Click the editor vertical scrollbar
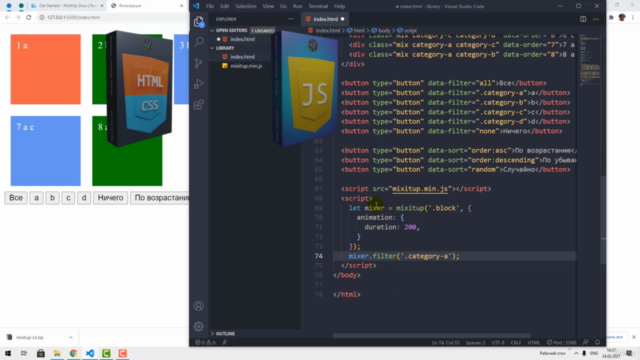Screen dimensions: 640x360 pyautogui.click(x=603, y=220)
